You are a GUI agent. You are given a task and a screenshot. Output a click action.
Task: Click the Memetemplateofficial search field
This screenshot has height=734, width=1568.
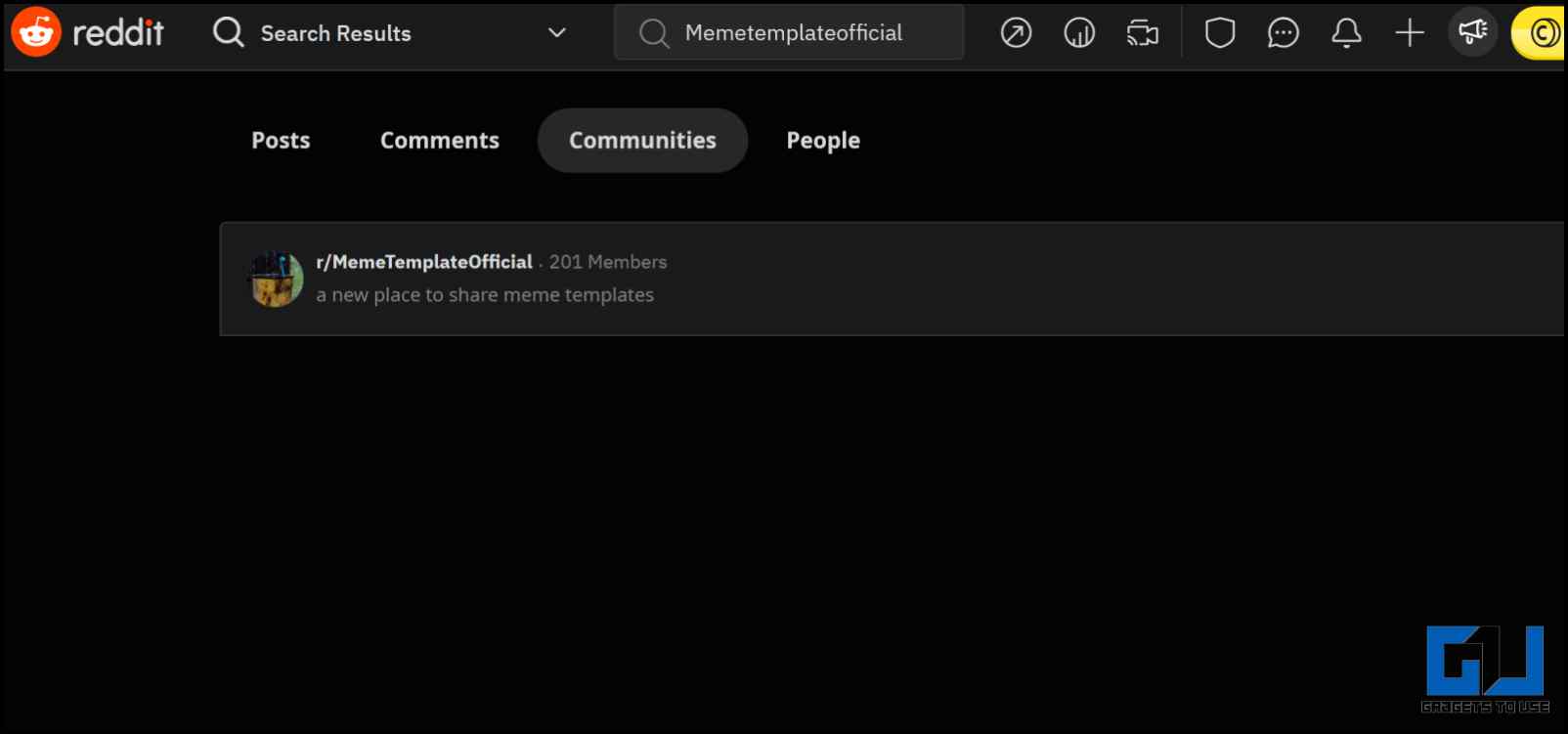(789, 32)
